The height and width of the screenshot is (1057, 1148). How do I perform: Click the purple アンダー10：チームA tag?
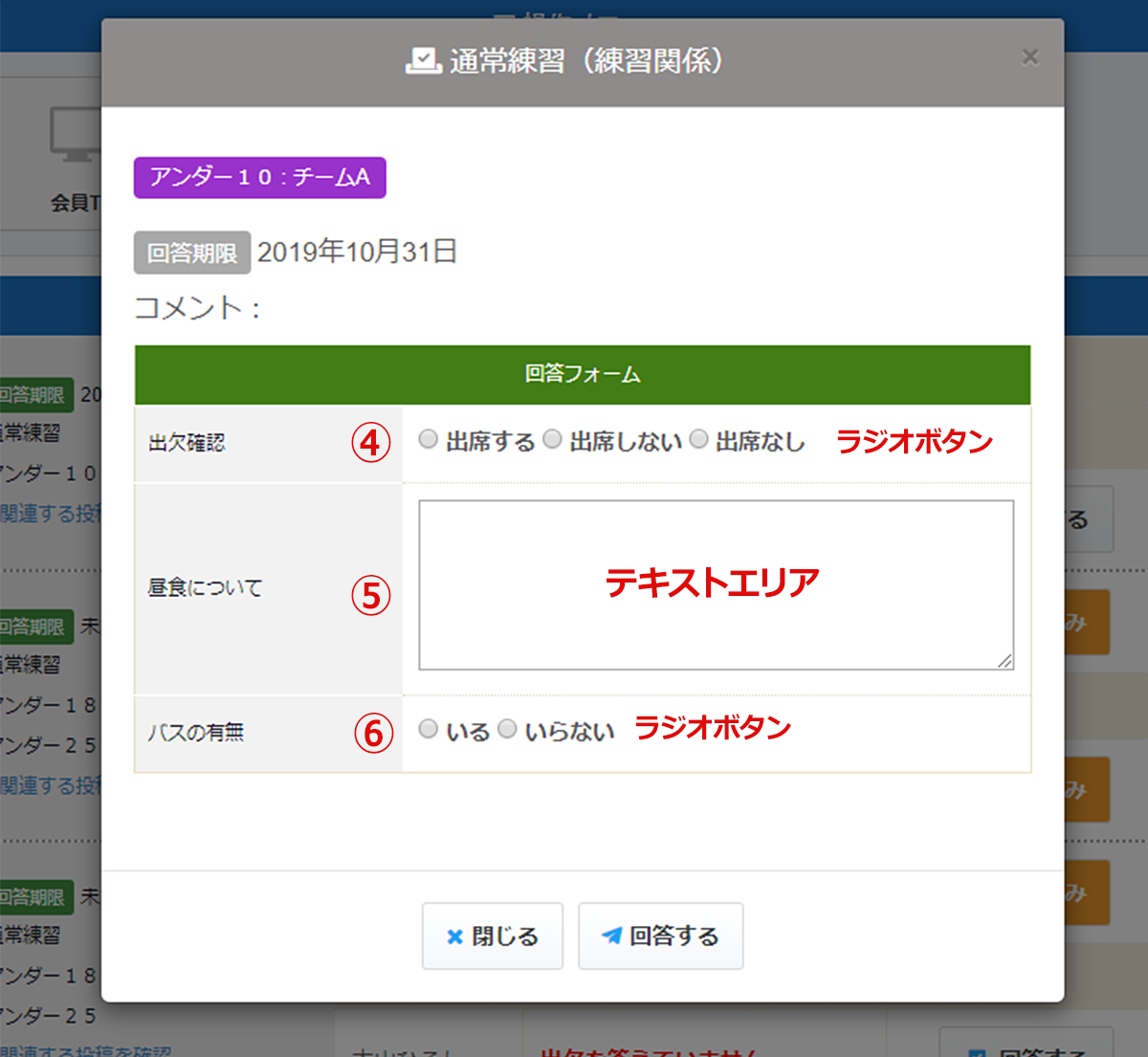pos(259,178)
